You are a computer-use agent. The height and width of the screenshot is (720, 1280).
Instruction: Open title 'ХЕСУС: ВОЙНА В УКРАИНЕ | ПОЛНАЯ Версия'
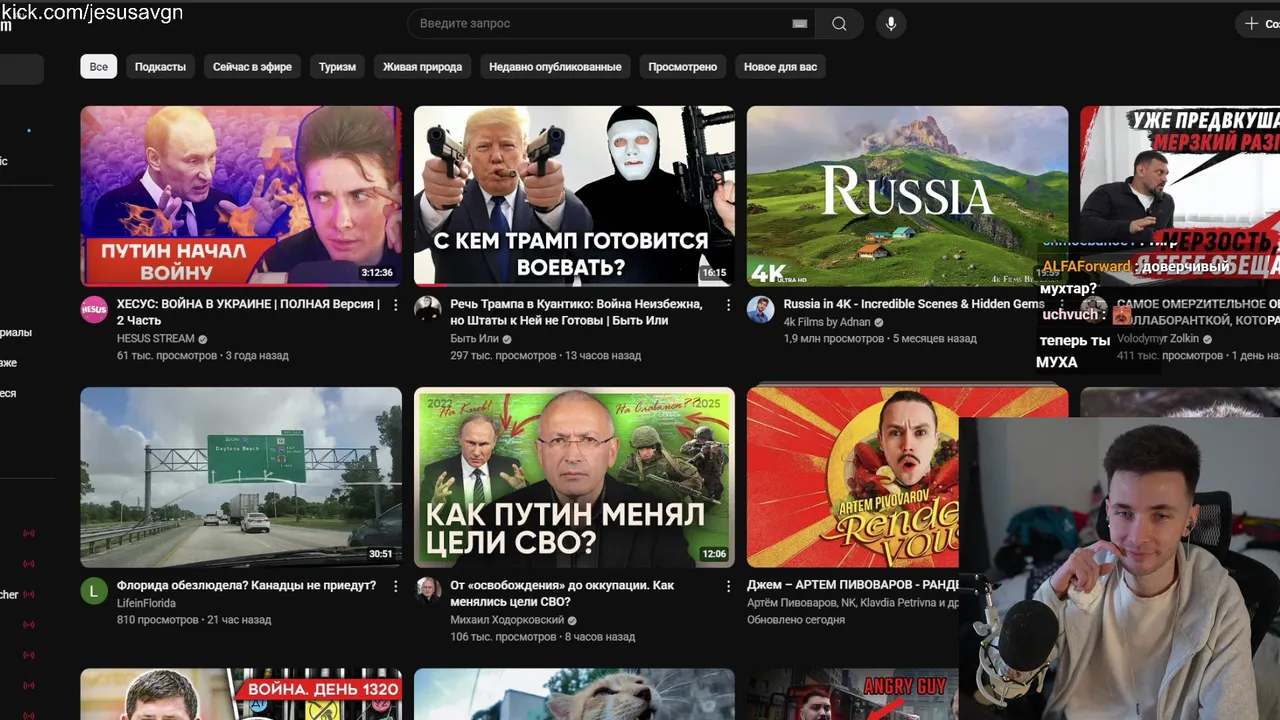[248, 312]
